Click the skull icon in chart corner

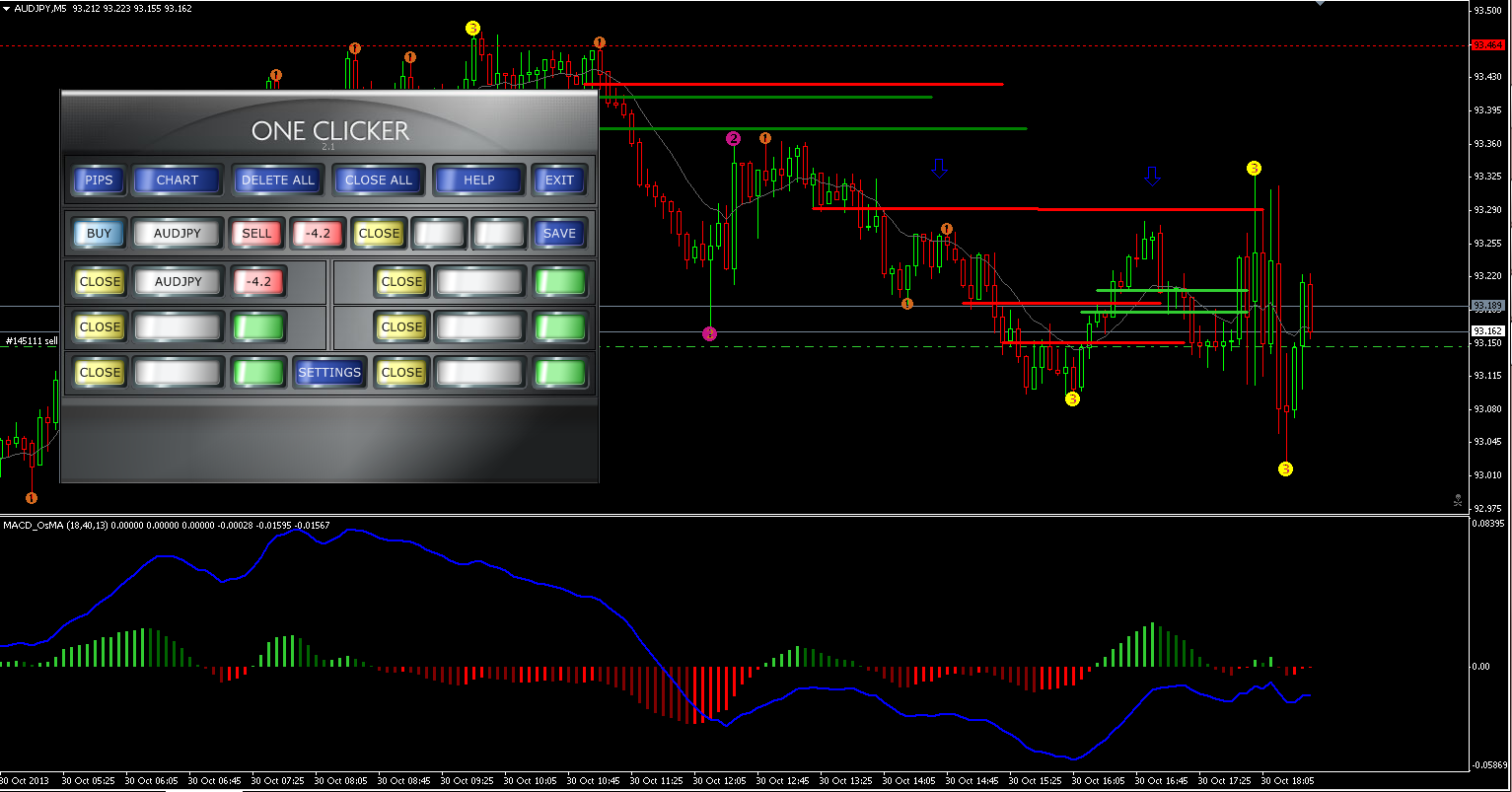click(1458, 500)
